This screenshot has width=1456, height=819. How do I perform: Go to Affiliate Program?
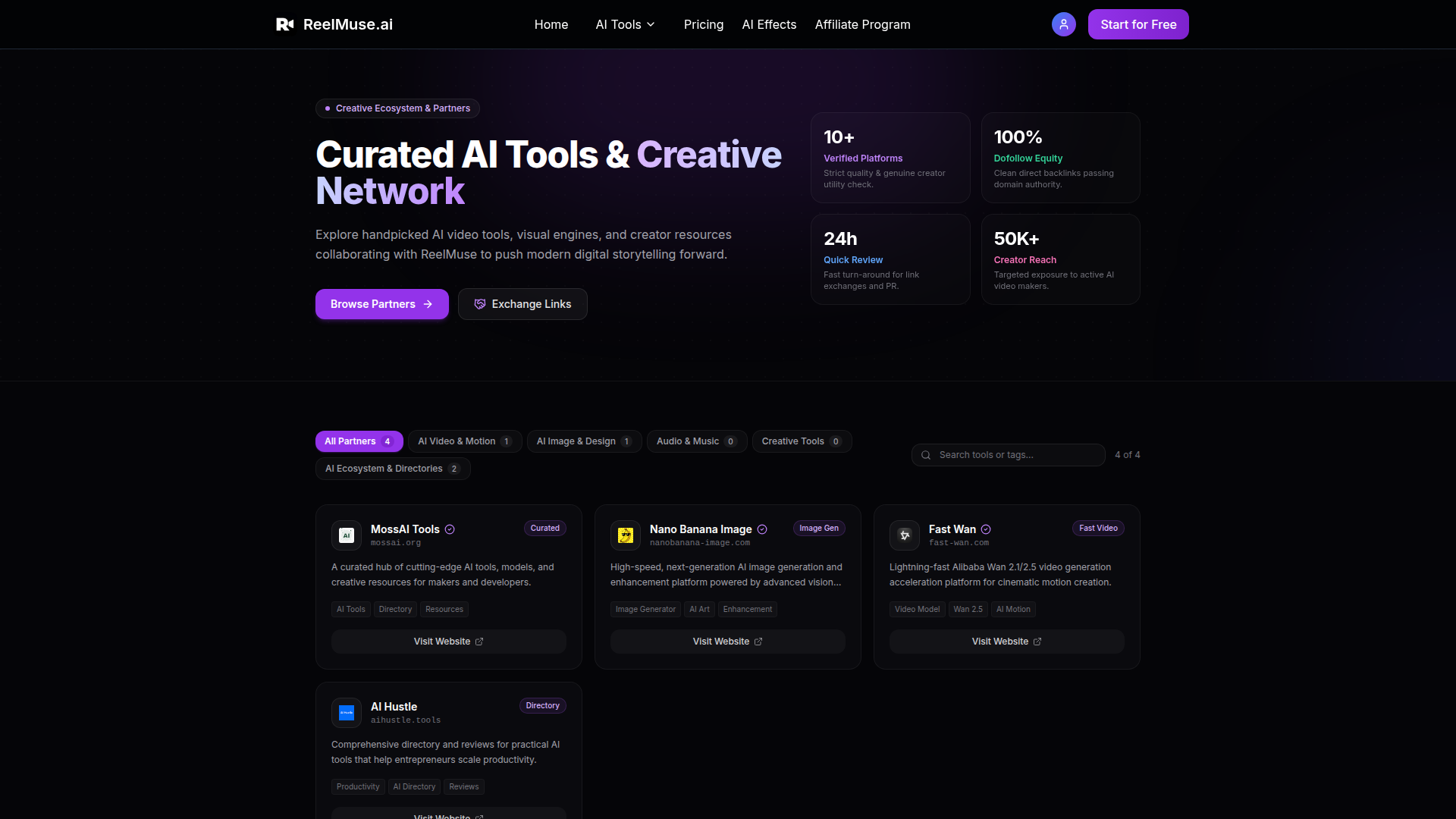pos(863,24)
